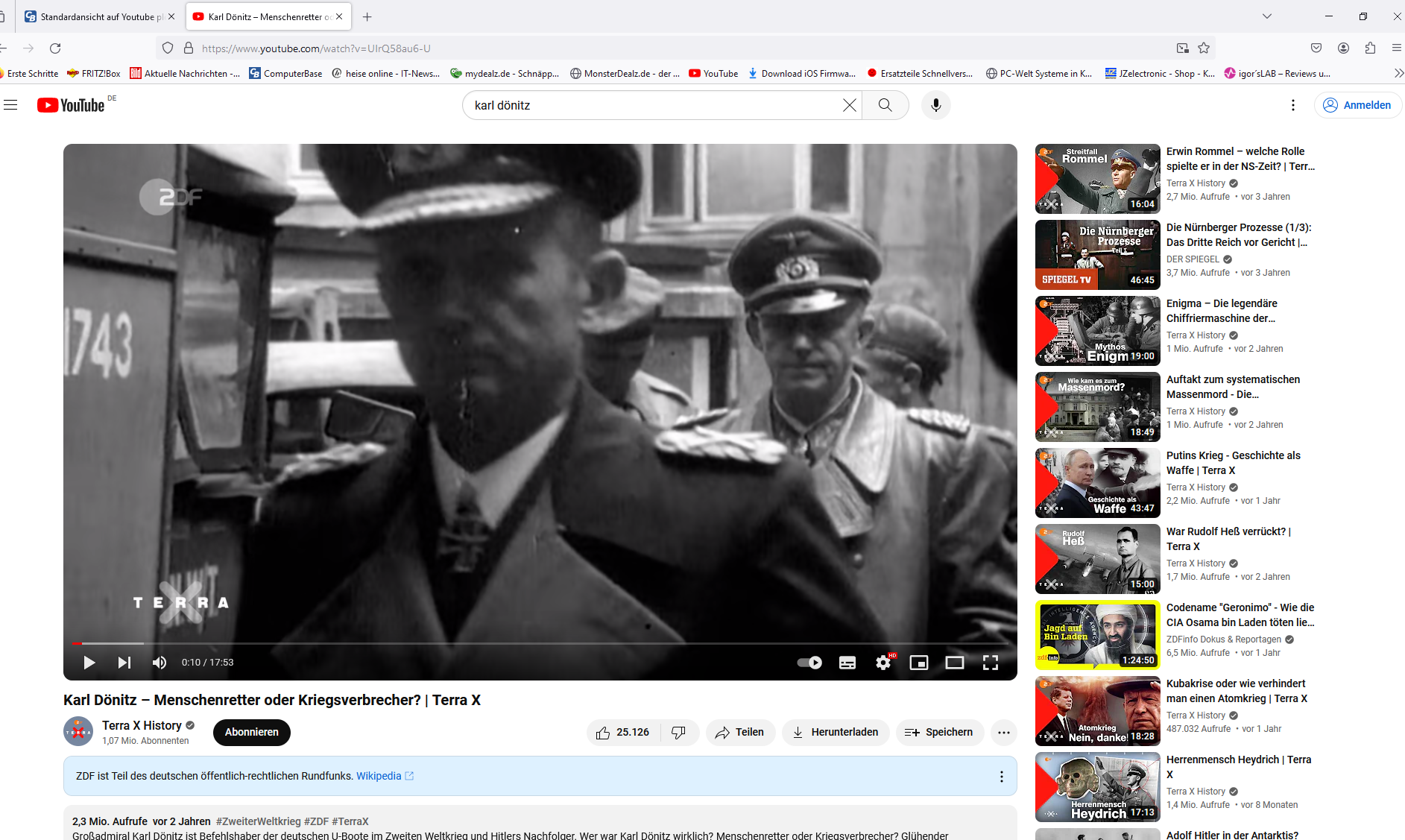Open Kubakrise video title link
The height and width of the screenshot is (840, 1405).
click(1237, 691)
